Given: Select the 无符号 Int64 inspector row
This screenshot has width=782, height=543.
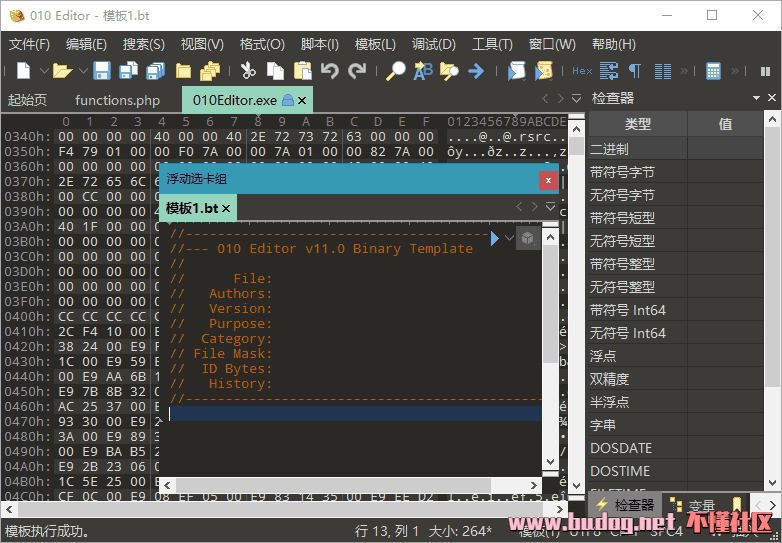Looking at the screenshot, I should tap(675, 333).
